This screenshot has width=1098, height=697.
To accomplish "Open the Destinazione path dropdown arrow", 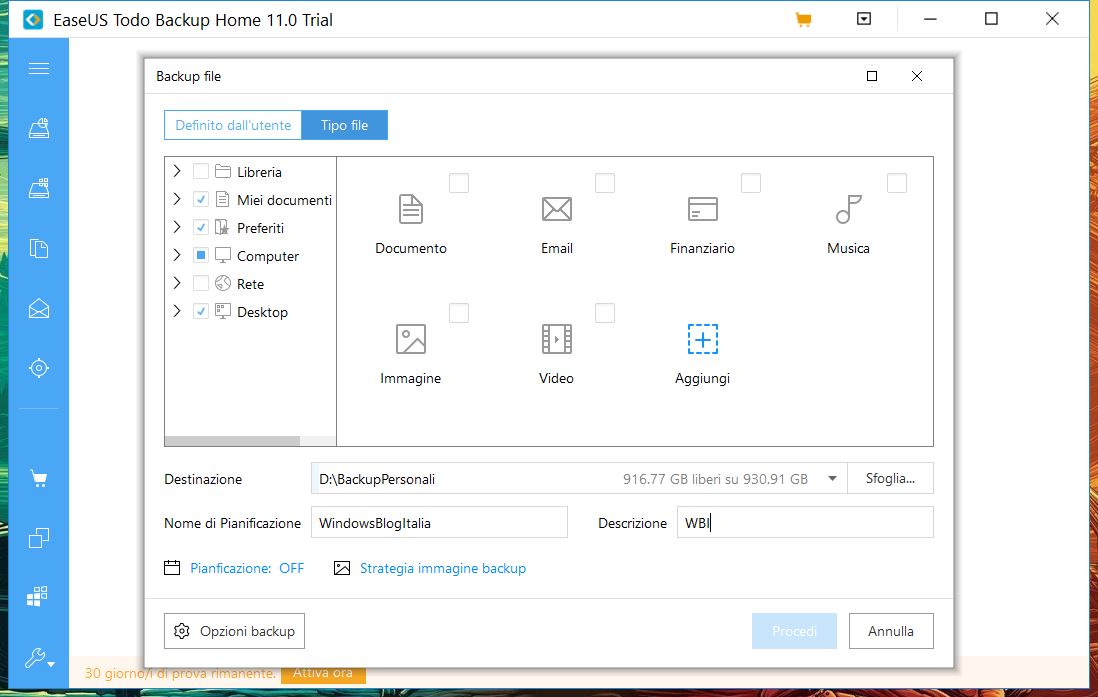I will pos(832,478).
